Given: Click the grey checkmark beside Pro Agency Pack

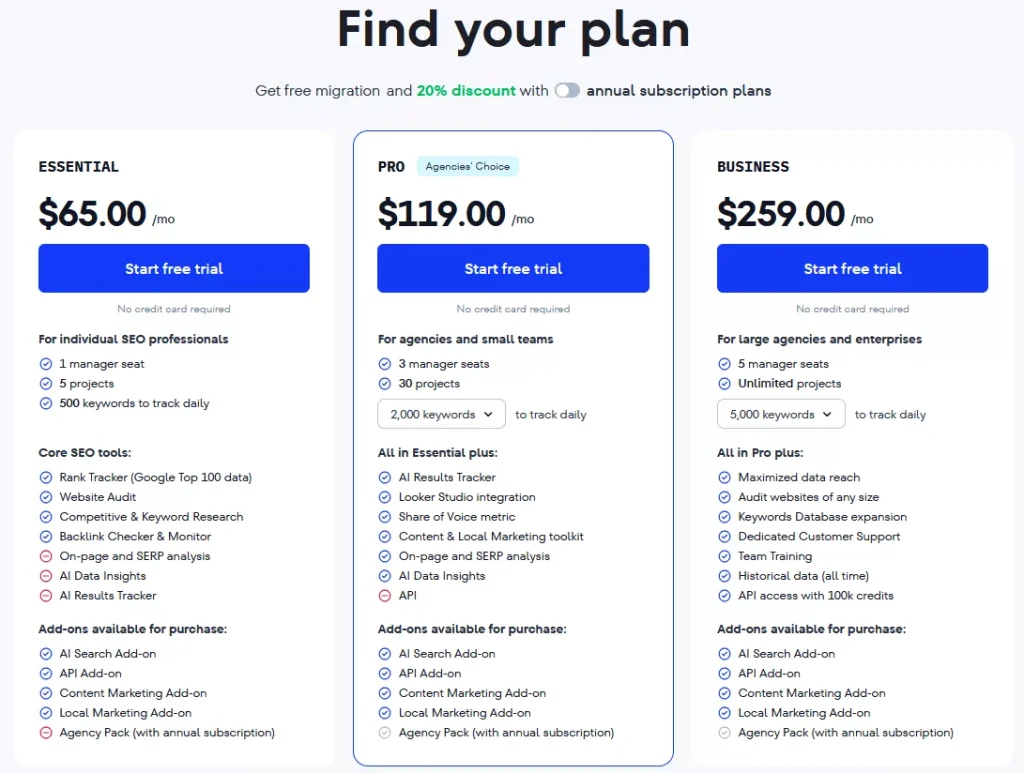Looking at the screenshot, I should (385, 733).
